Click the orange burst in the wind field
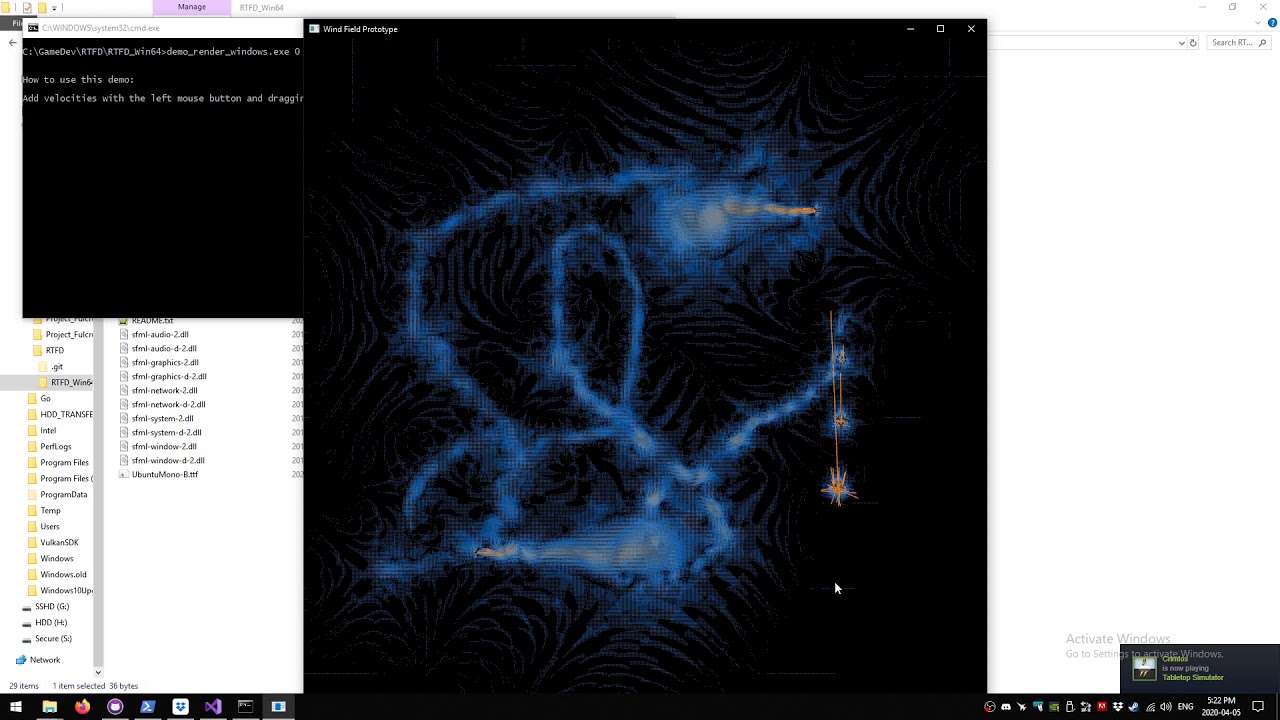The width and height of the screenshot is (1280, 720). tap(838, 488)
